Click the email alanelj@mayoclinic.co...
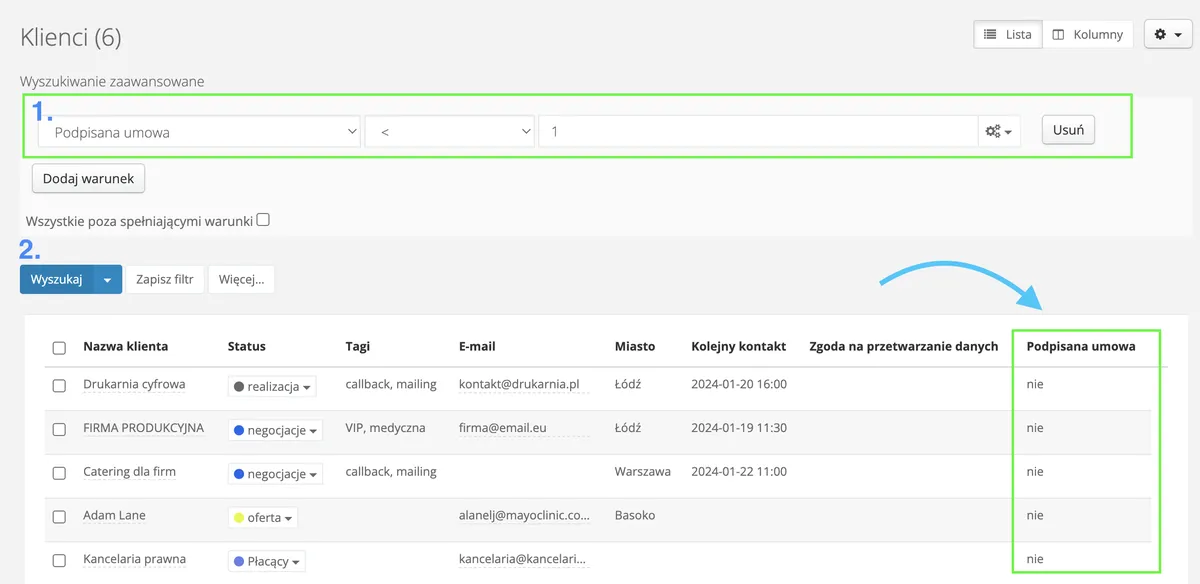Screen dimensions: 1200x584 tap(524, 516)
